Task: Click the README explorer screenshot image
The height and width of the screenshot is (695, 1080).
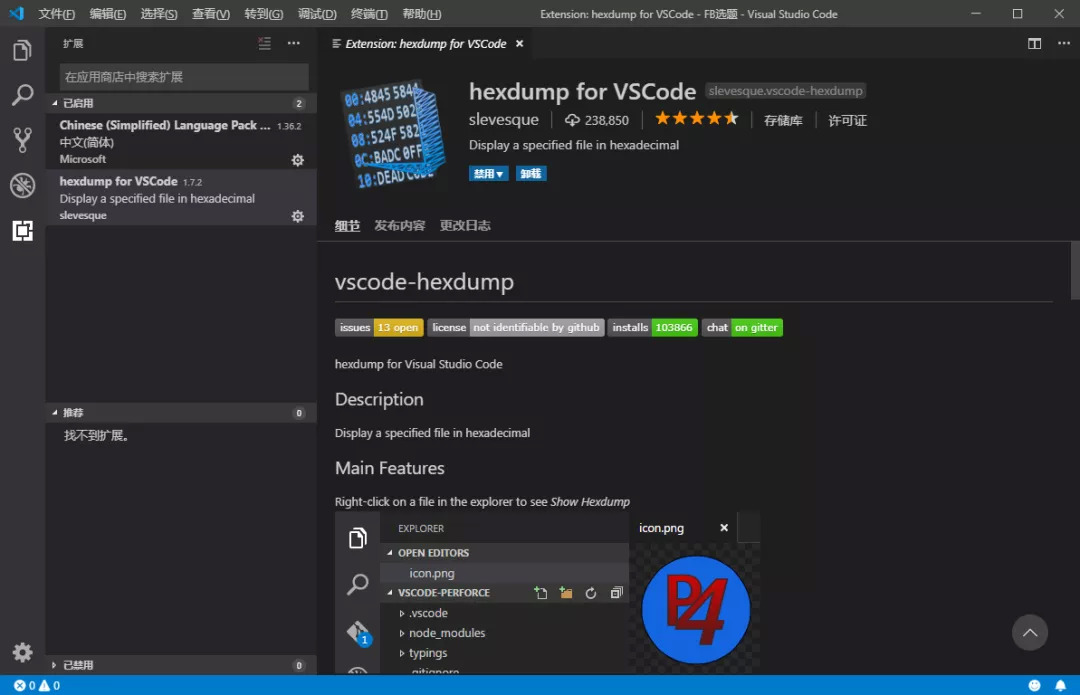Action: (548, 592)
